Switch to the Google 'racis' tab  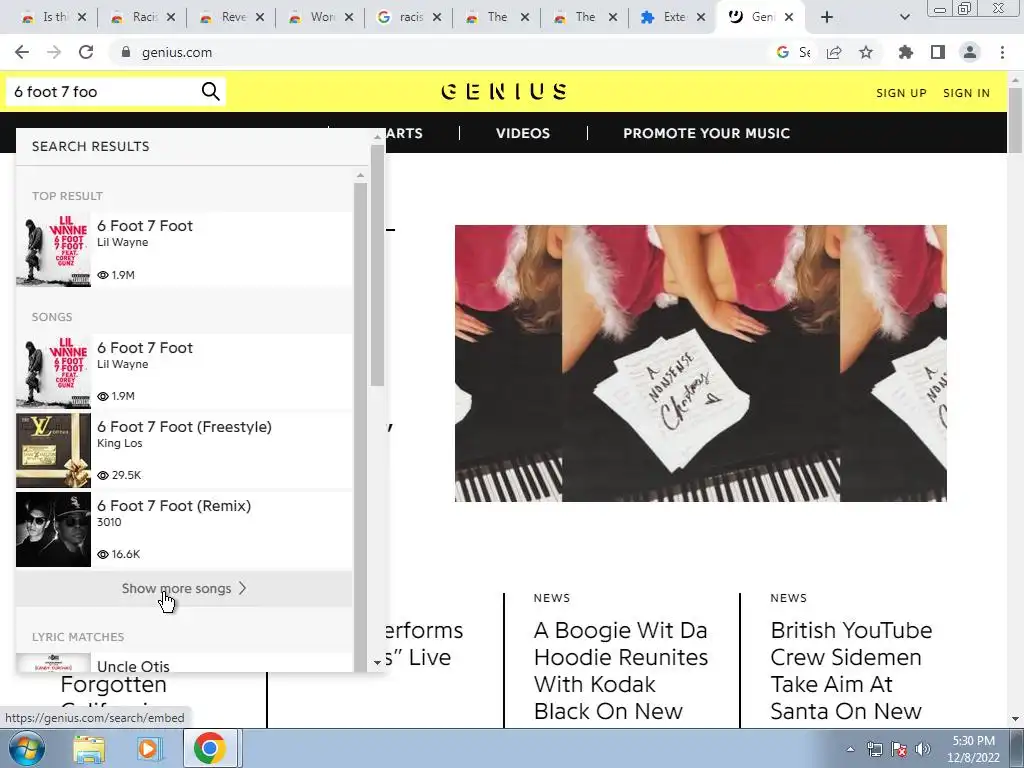point(409,17)
